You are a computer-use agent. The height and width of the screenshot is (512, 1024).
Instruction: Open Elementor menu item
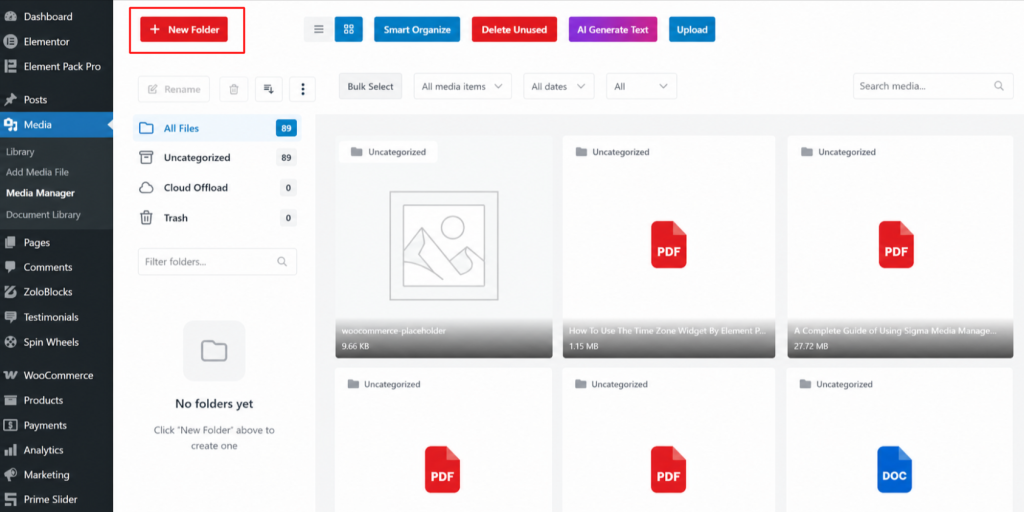[56, 42]
